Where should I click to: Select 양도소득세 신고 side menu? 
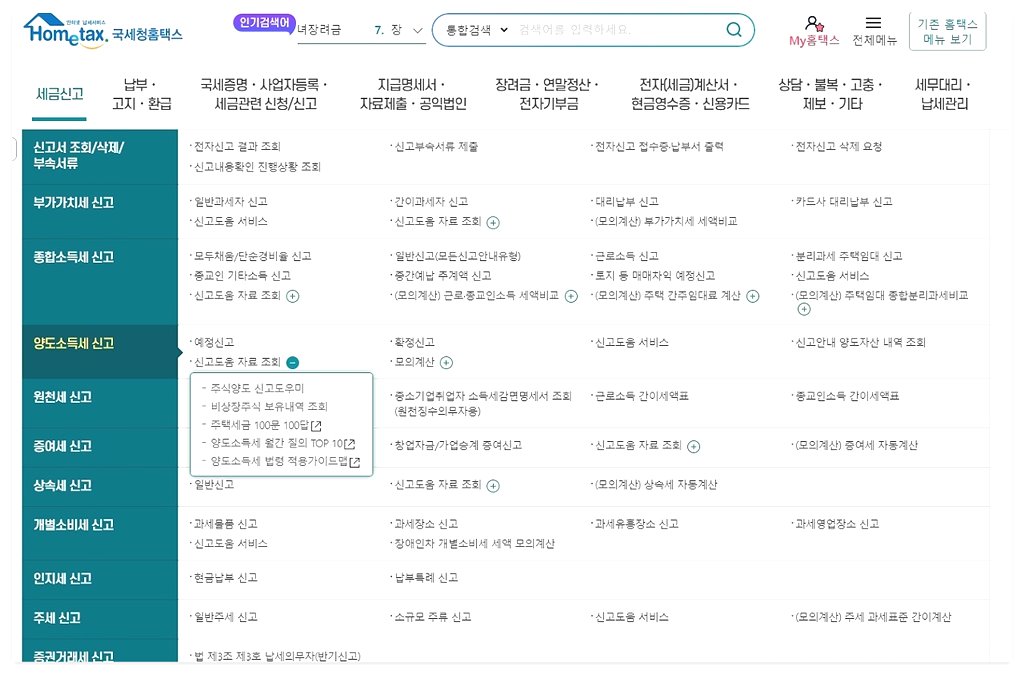[x=100, y=351]
